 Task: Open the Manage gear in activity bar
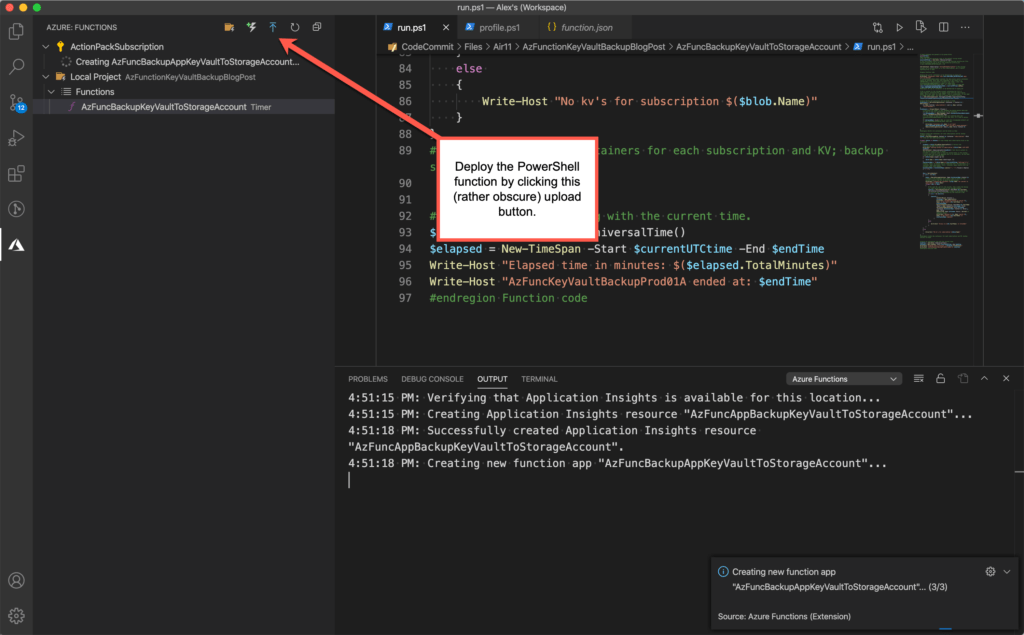(x=16, y=615)
